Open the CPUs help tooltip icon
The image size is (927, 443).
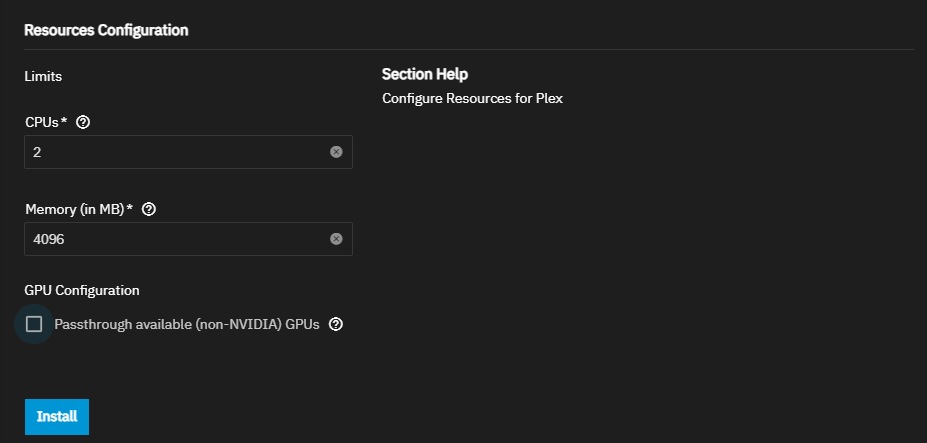tap(83, 122)
